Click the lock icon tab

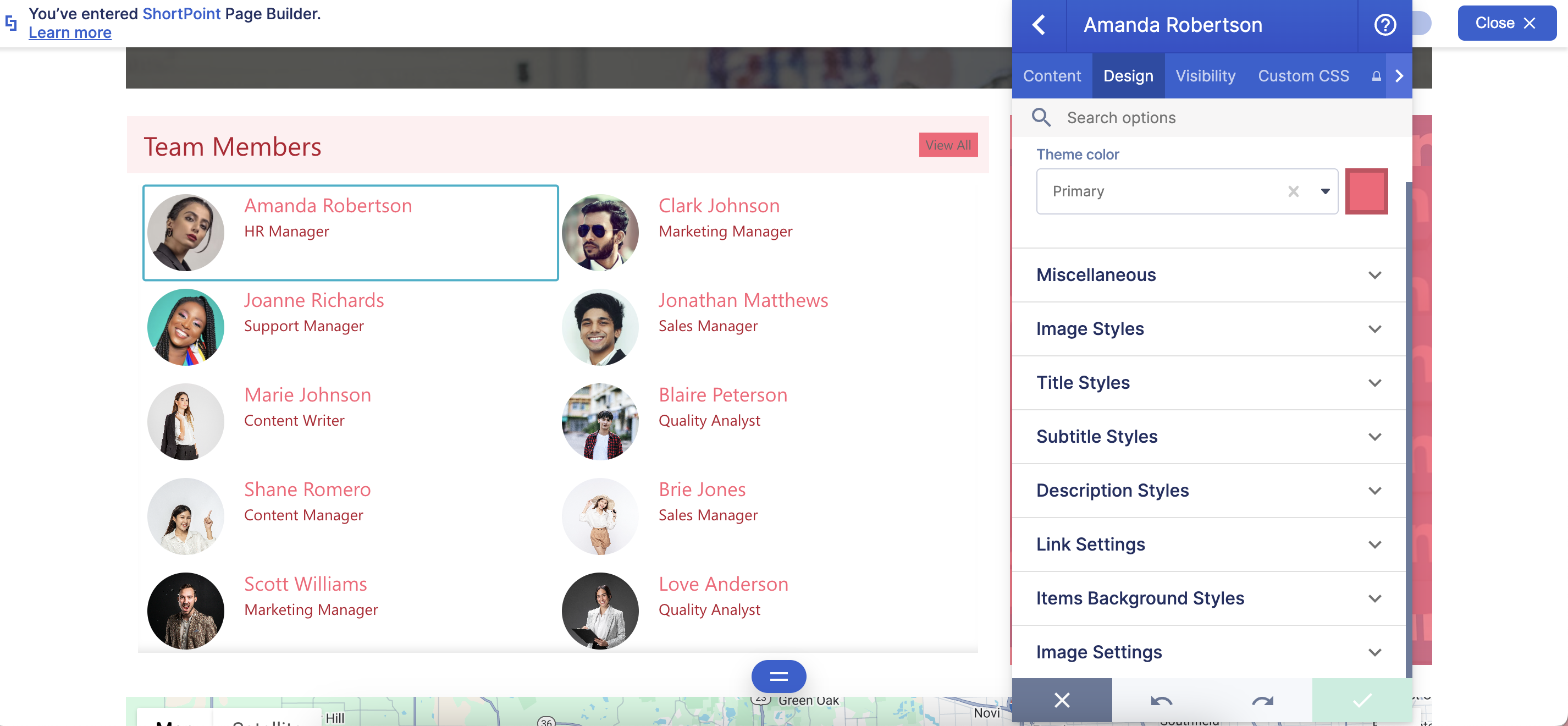point(1376,76)
